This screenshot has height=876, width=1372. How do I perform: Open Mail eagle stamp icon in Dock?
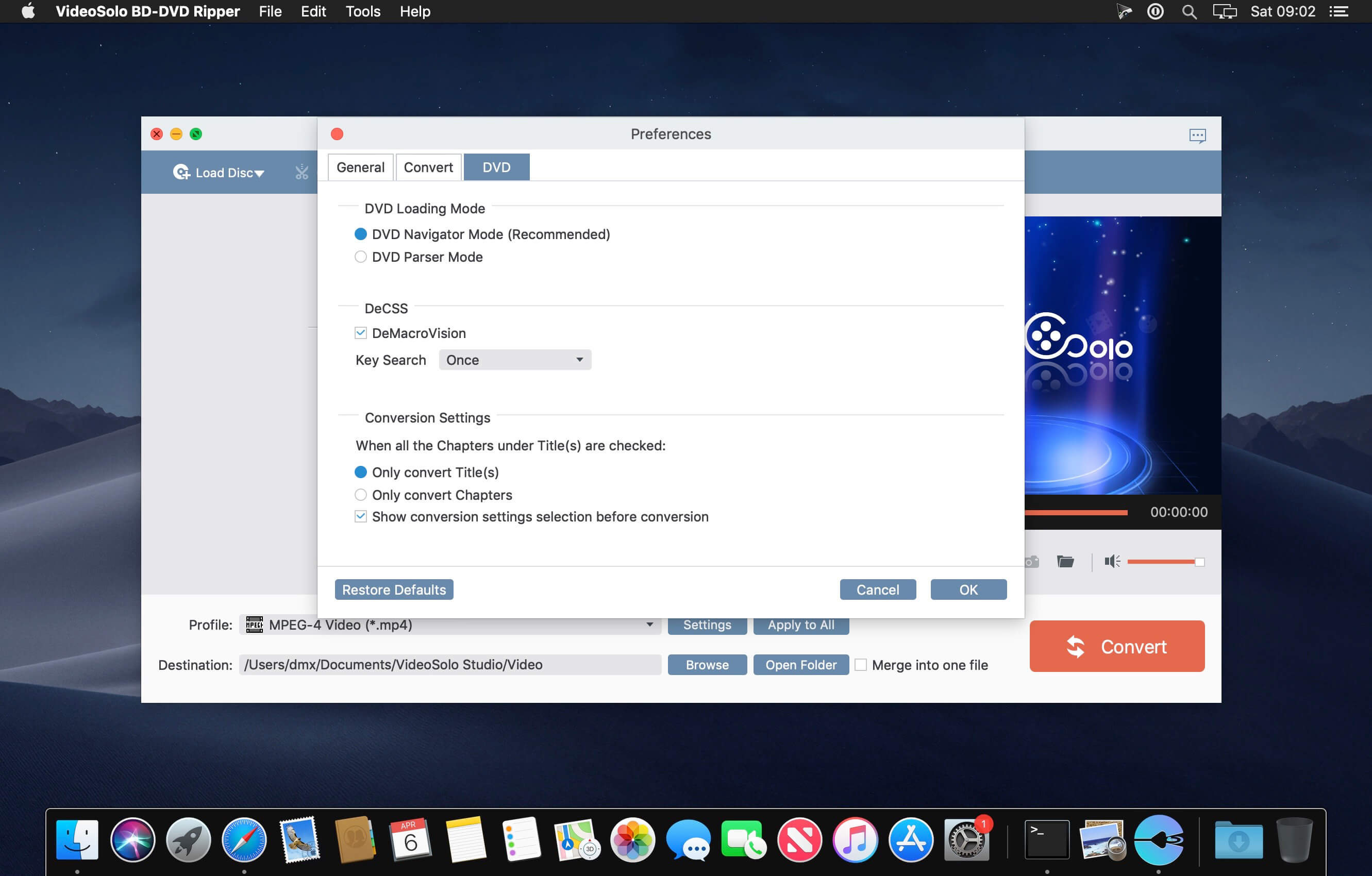pos(299,839)
